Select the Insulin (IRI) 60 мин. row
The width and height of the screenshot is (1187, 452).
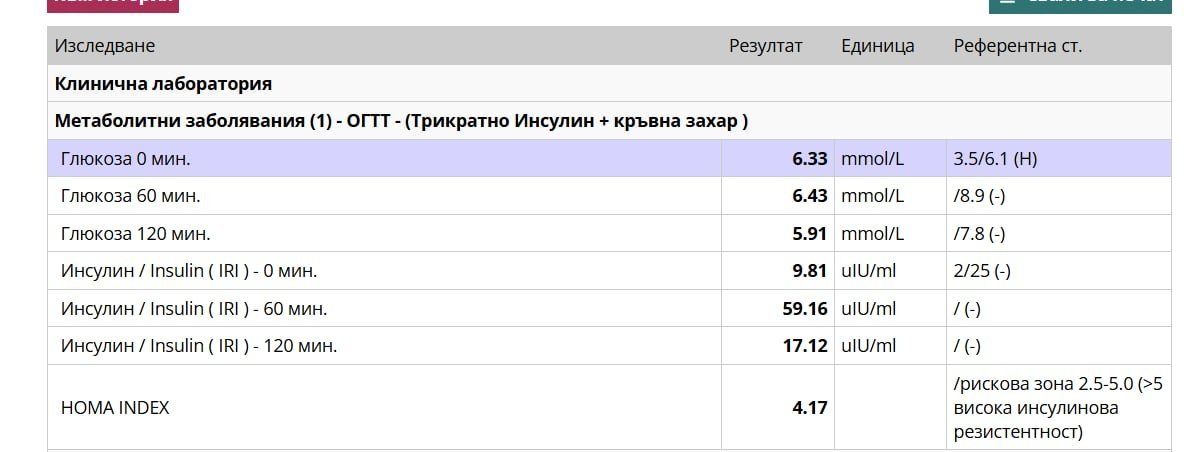(609, 308)
